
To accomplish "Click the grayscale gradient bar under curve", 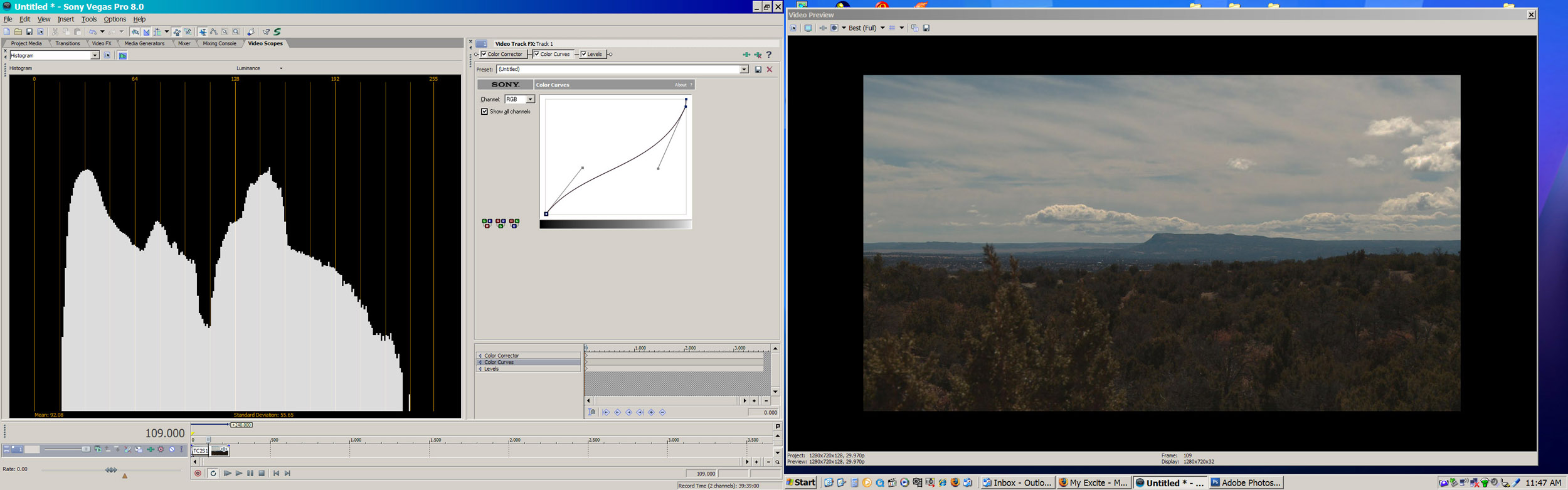I will pyautogui.click(x=615, y=224).
